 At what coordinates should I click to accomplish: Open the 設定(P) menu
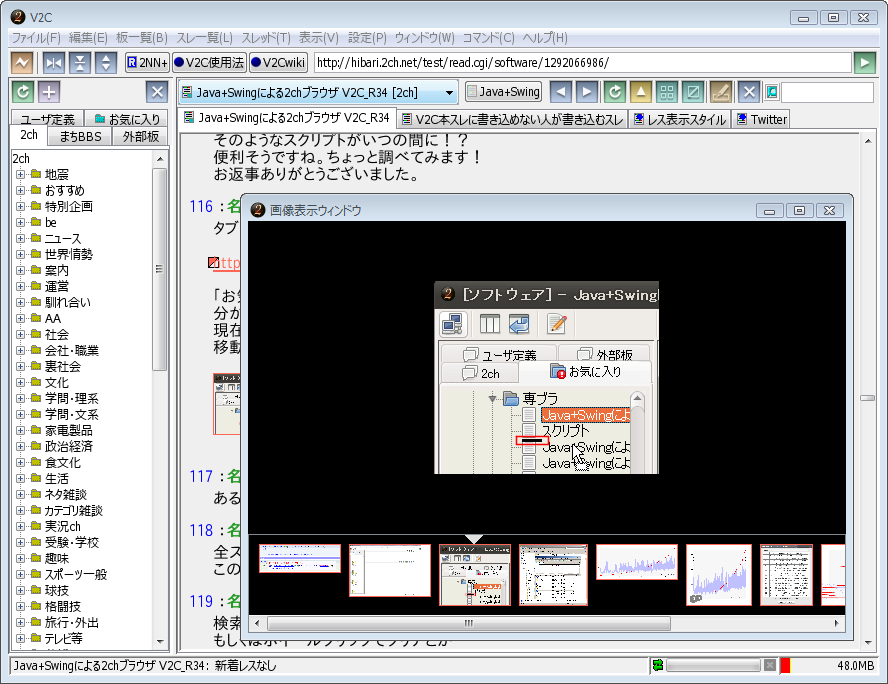click(367, 38)
